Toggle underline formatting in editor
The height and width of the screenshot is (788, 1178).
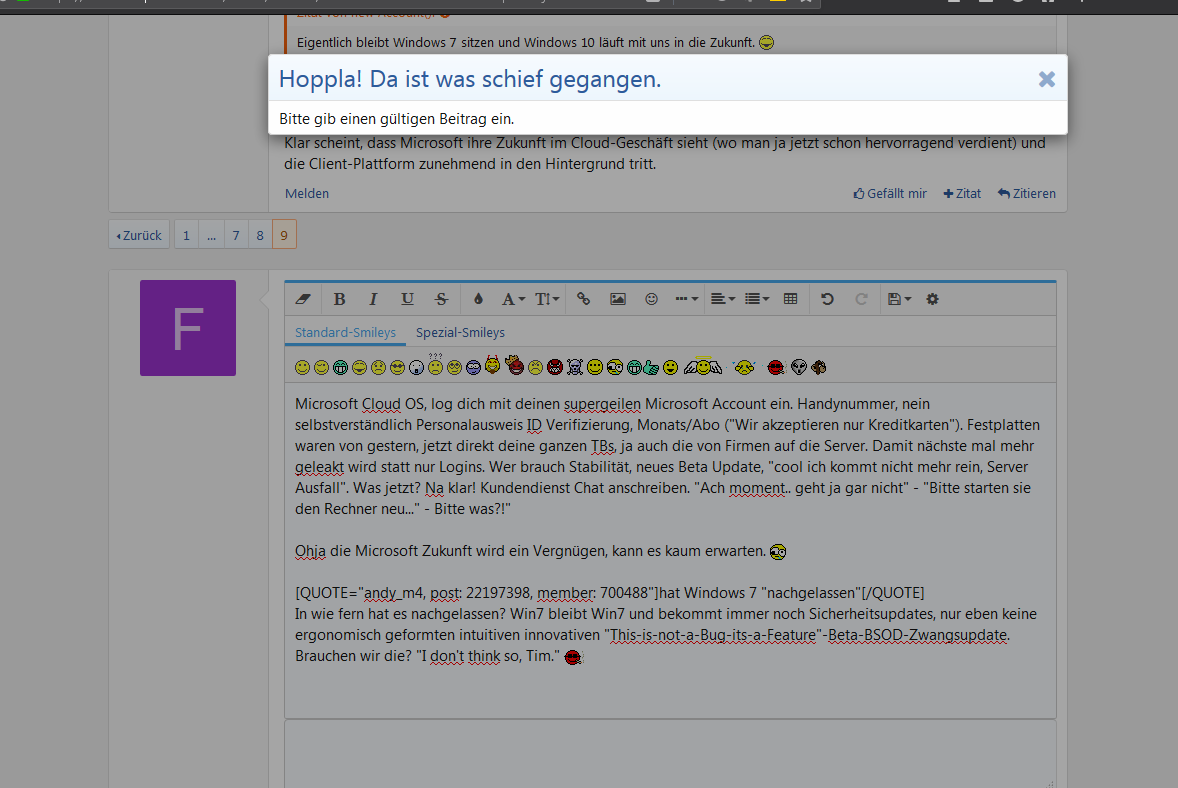coord(407,299)
